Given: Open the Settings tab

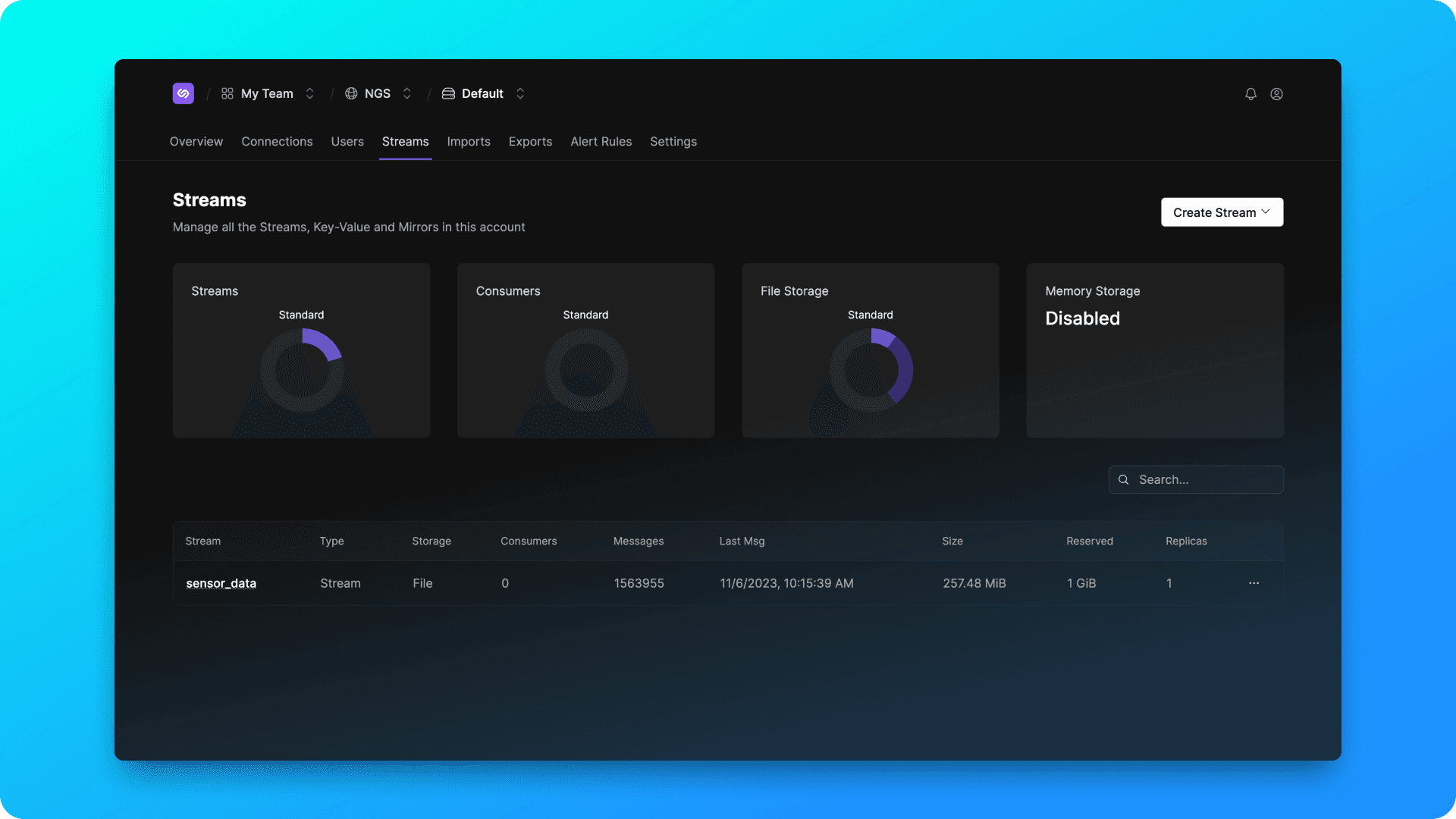Looking at the screenshot, I should 673,142.
